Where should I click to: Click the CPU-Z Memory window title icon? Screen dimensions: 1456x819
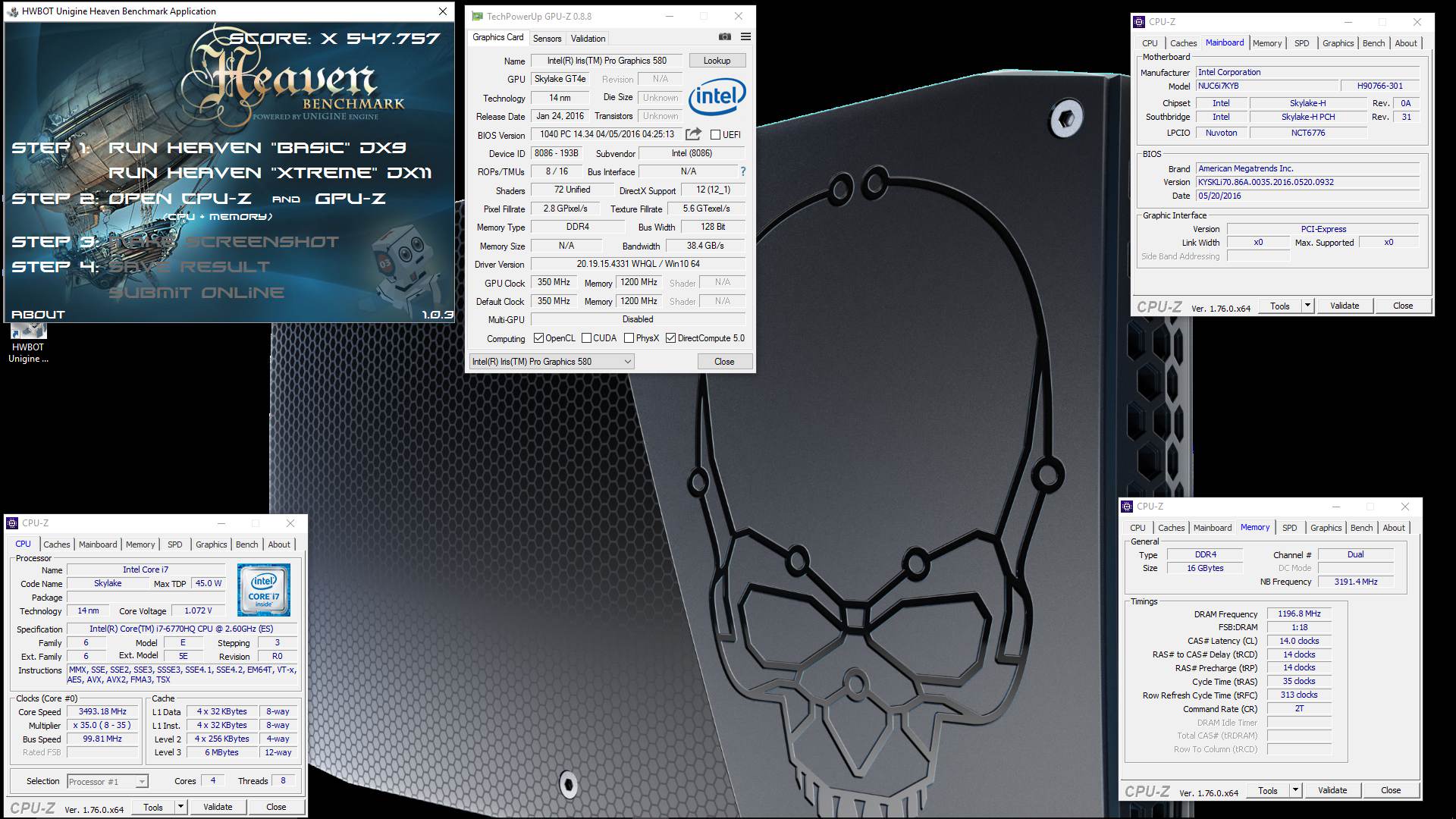(x=1127, y=507)
